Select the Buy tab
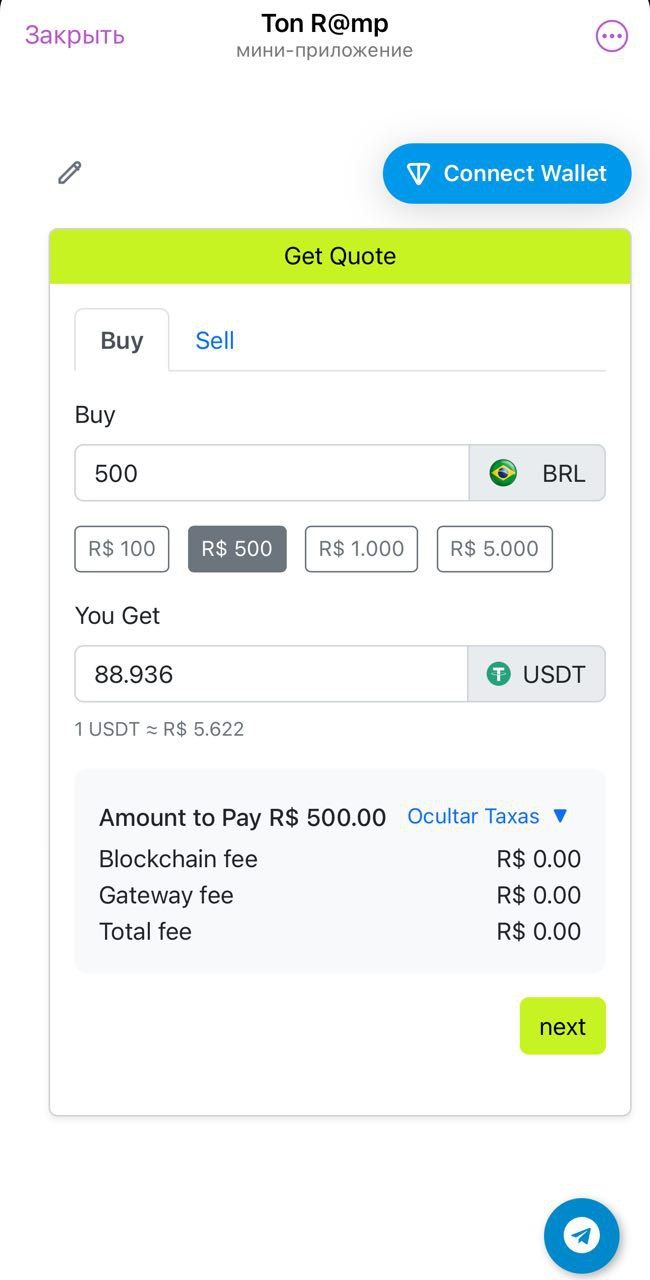This screenshot has width=650, height=1280. tap(121, 340)
